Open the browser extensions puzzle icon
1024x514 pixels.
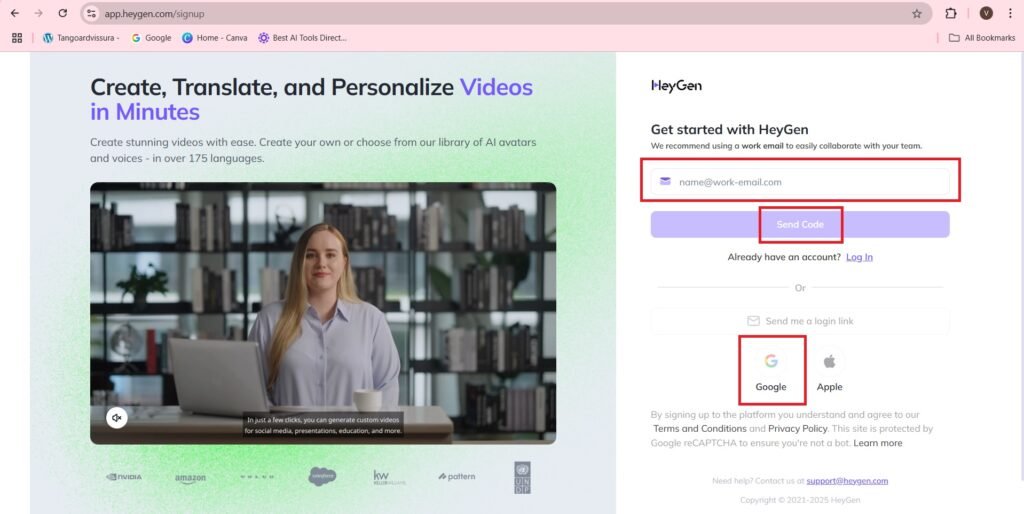[951, 13]
